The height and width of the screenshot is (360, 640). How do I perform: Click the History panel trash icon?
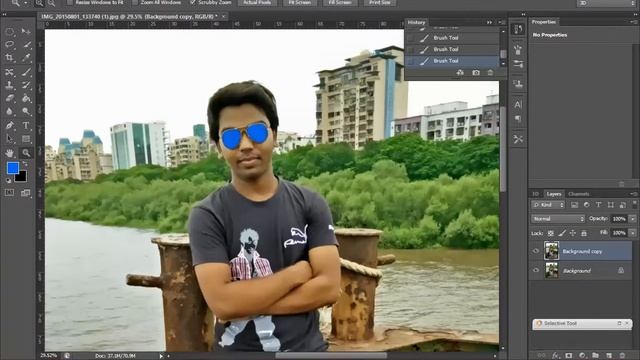pos(490,73)
